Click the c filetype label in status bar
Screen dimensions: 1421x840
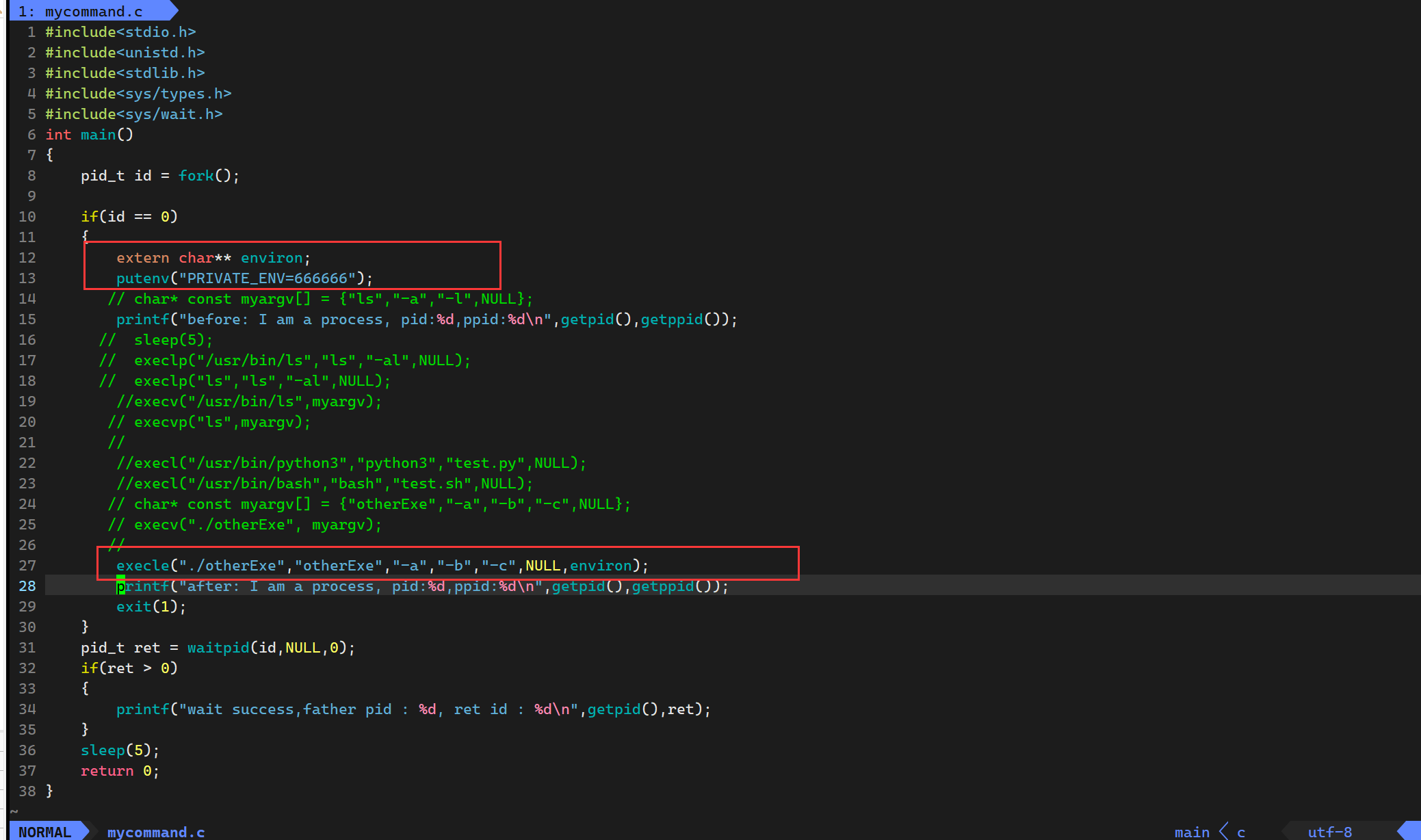pos(1241,832)
